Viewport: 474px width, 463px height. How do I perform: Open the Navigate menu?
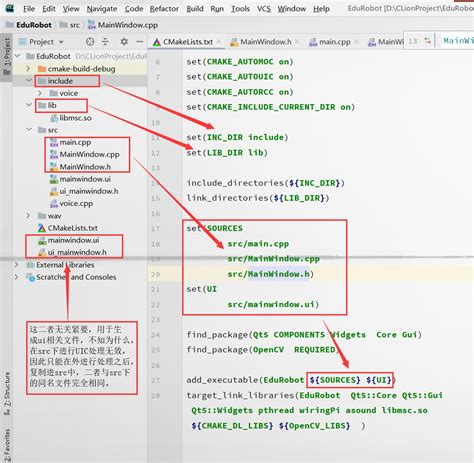click(x=102, y=9)
